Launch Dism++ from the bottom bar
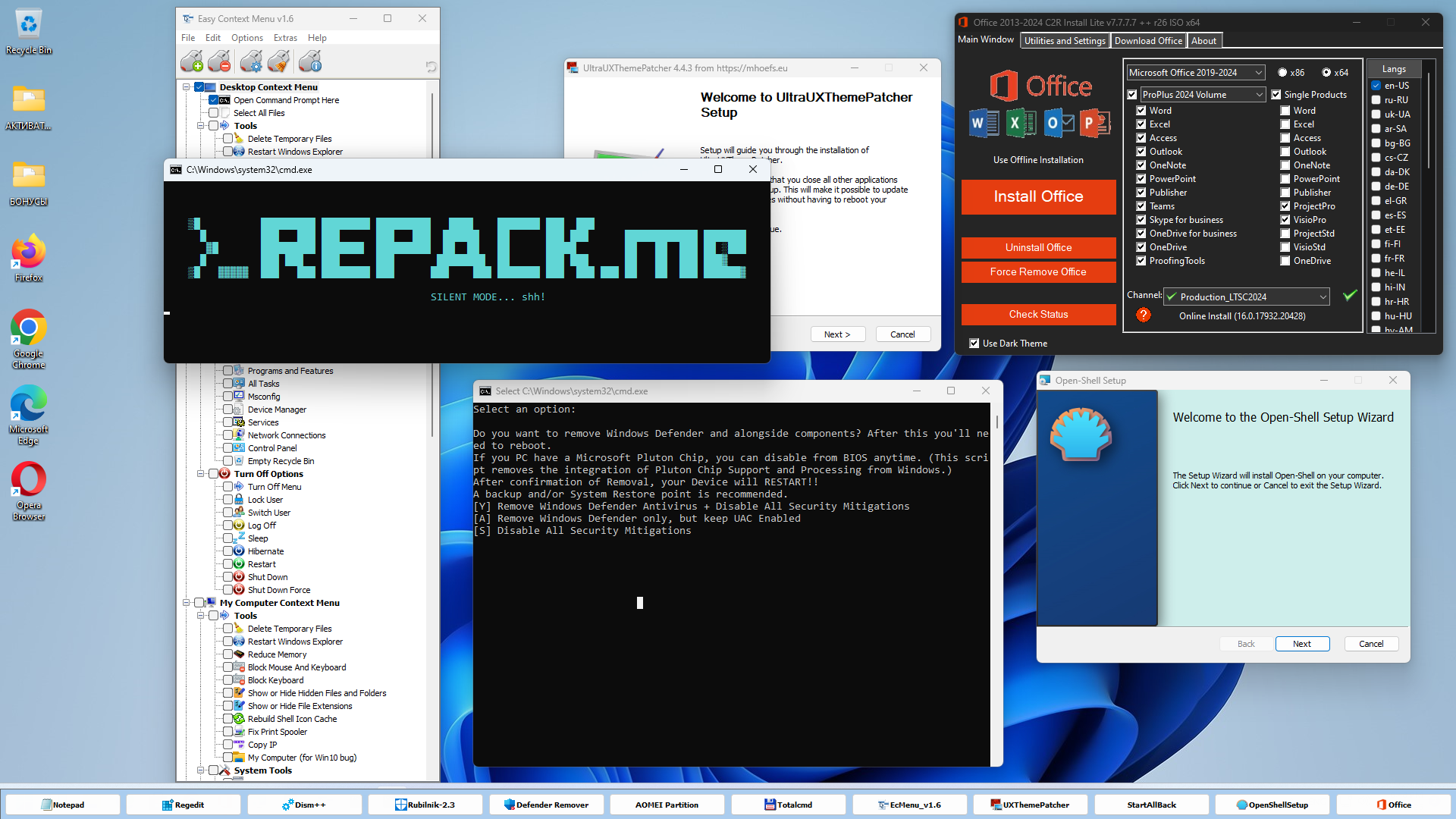The height and width of the screenshot is (819, 1456). [304, 805]
